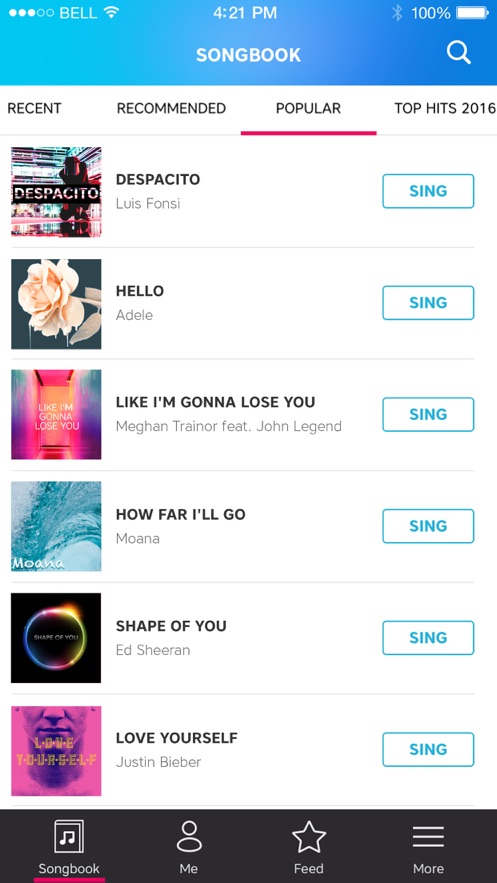Switch to the Recent tab
The width and height of the screenshot is (497, 883).
[34, 108]
